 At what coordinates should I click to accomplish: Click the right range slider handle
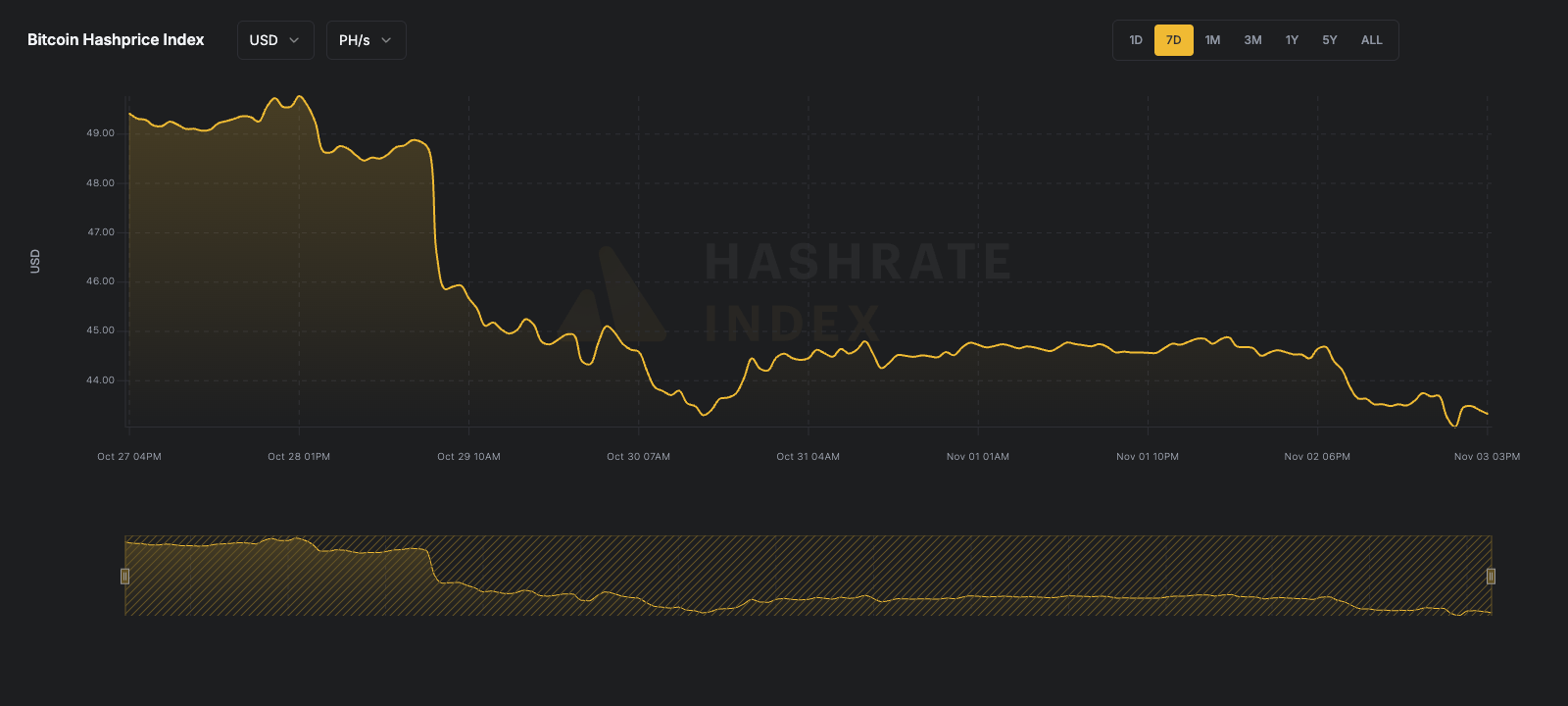[1491, 576]
